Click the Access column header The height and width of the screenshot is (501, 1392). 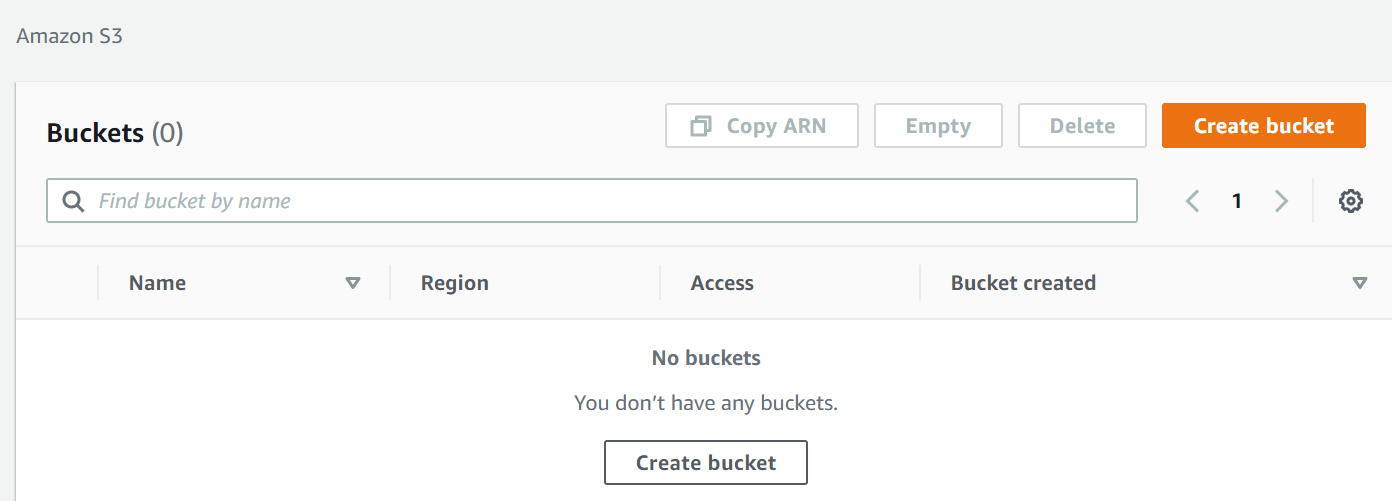(x=722, y=283)
